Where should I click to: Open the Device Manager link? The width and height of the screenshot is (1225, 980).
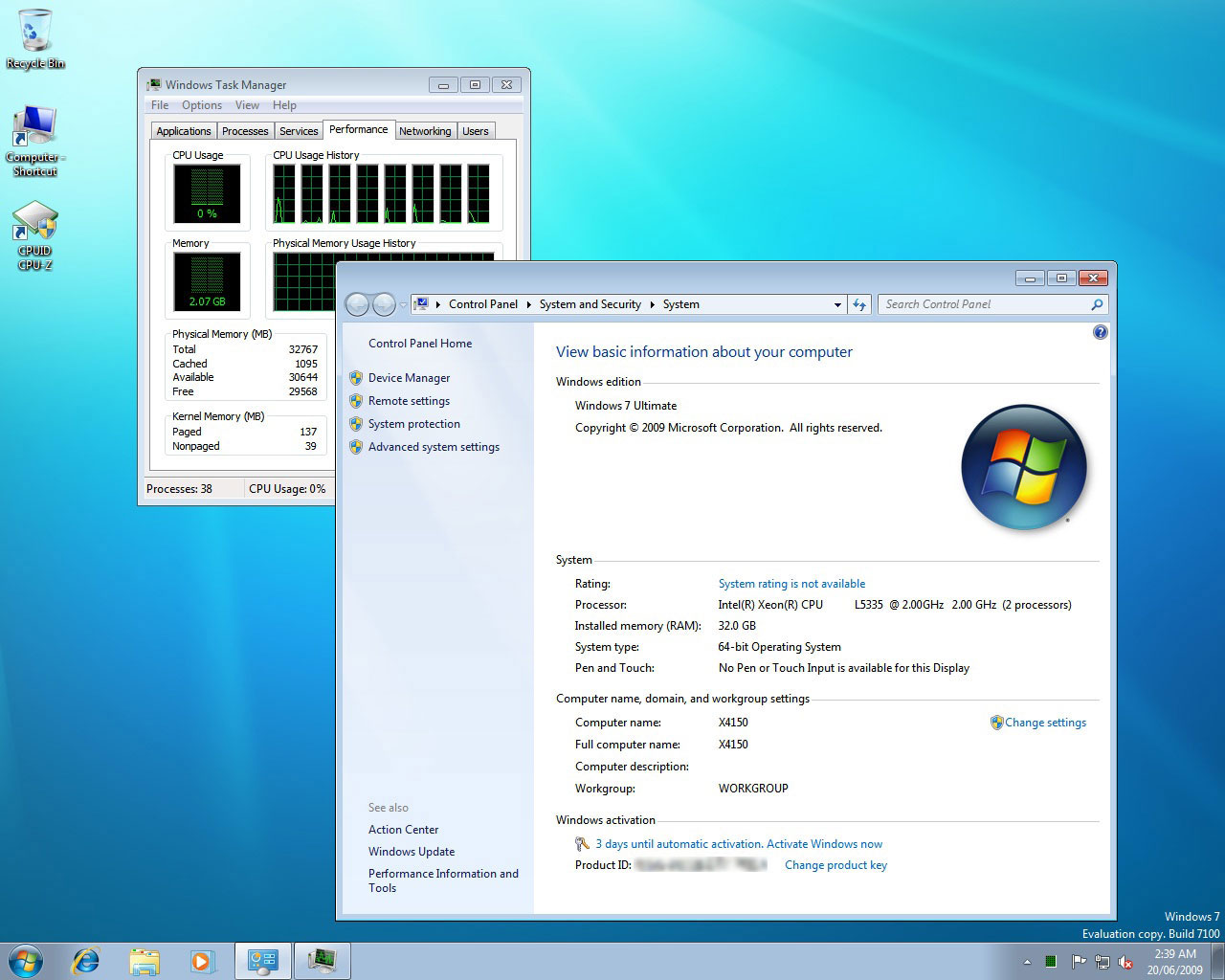[409, 378]
